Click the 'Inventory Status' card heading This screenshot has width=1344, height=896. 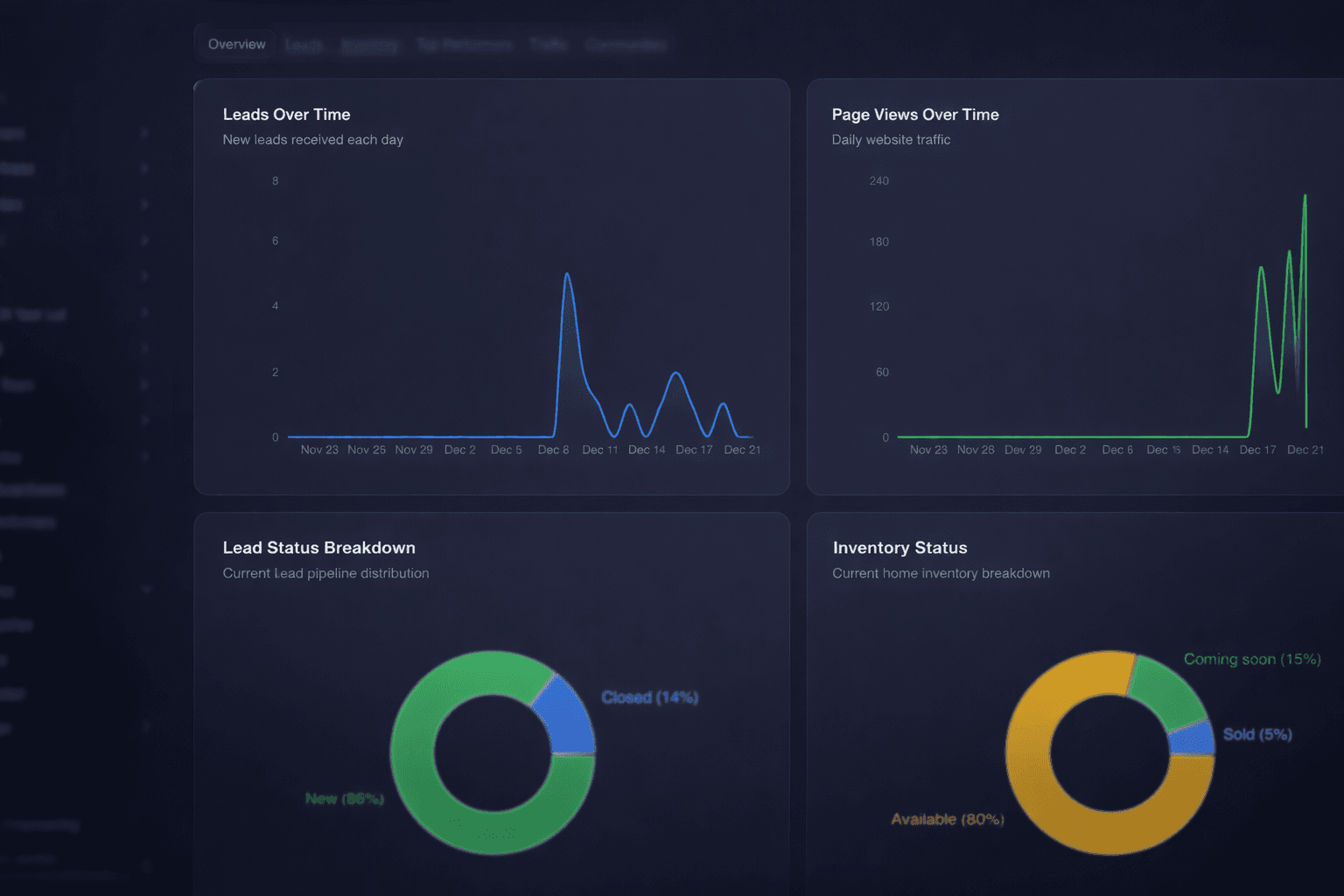click(x=899, y=548)
